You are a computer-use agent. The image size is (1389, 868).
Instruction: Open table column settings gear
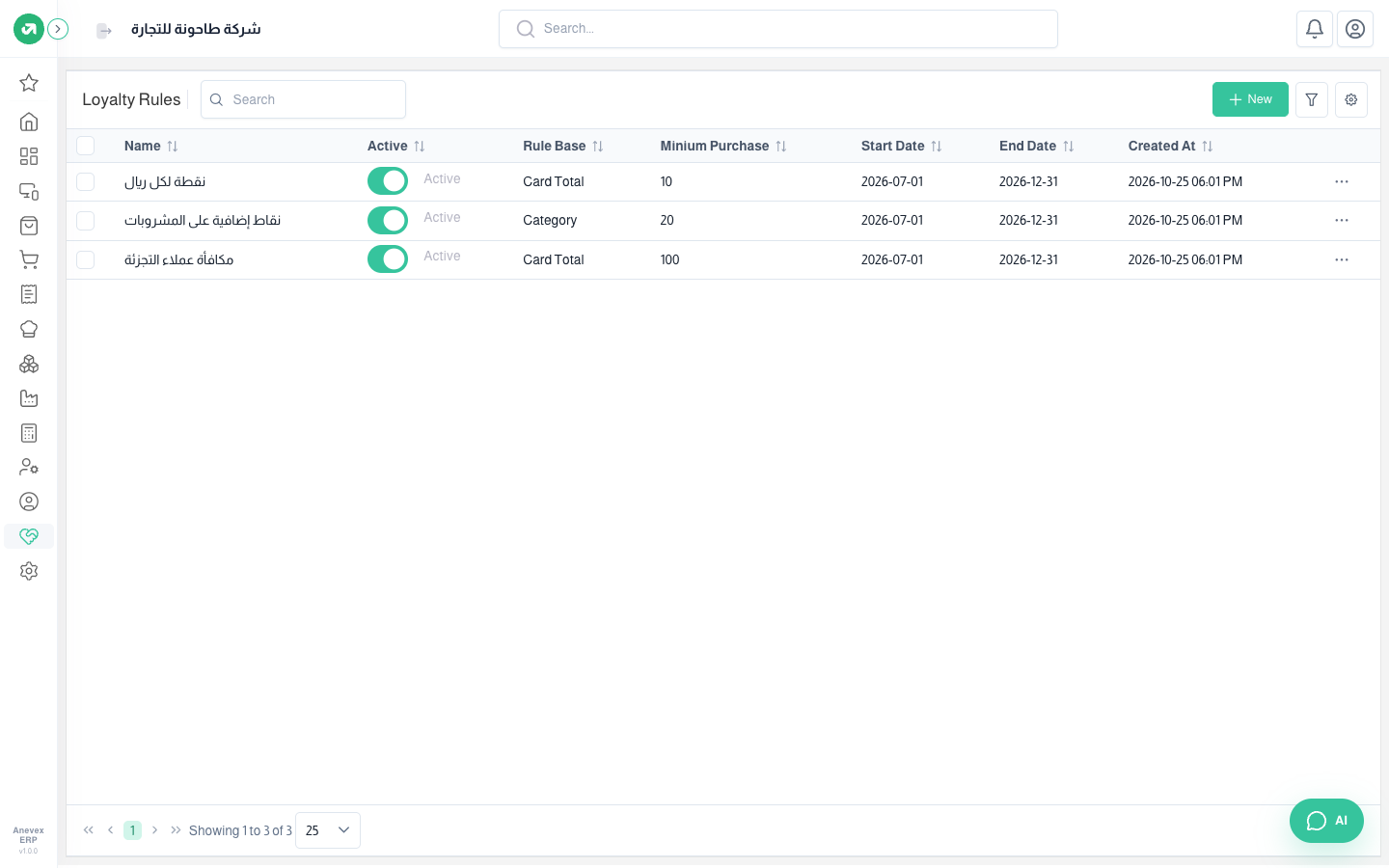(x=1351, y=99)
